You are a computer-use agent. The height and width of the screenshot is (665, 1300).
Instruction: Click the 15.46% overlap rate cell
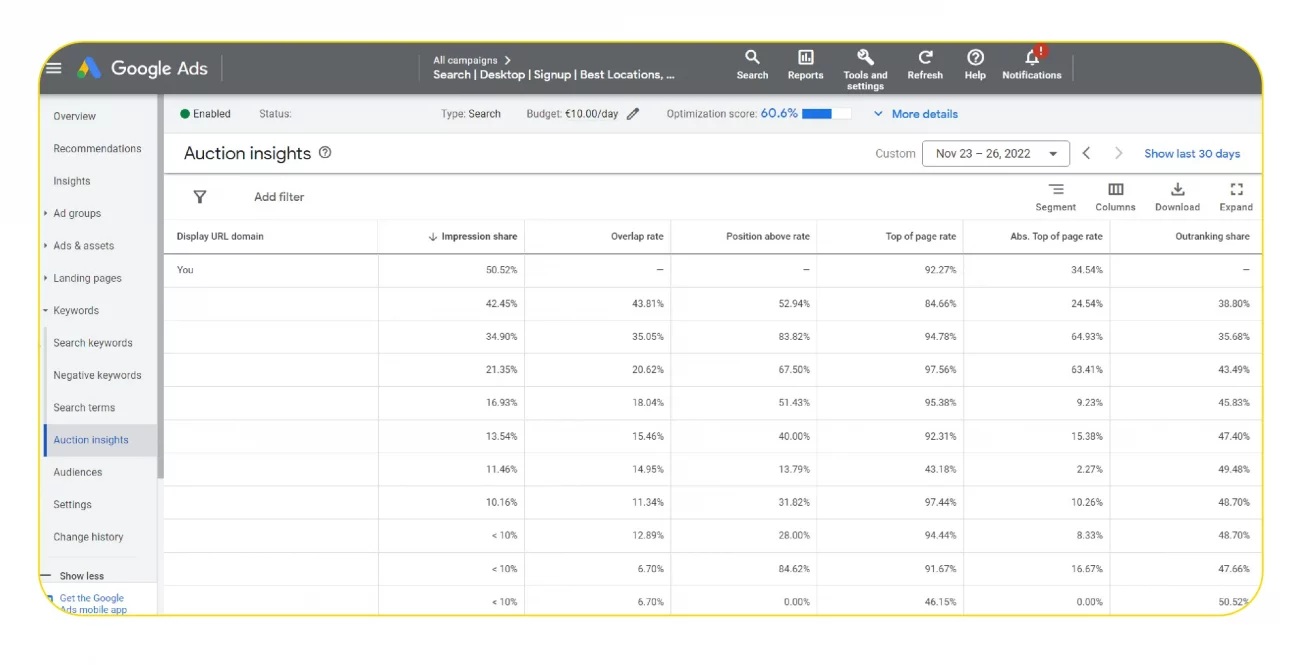[647, 436]
